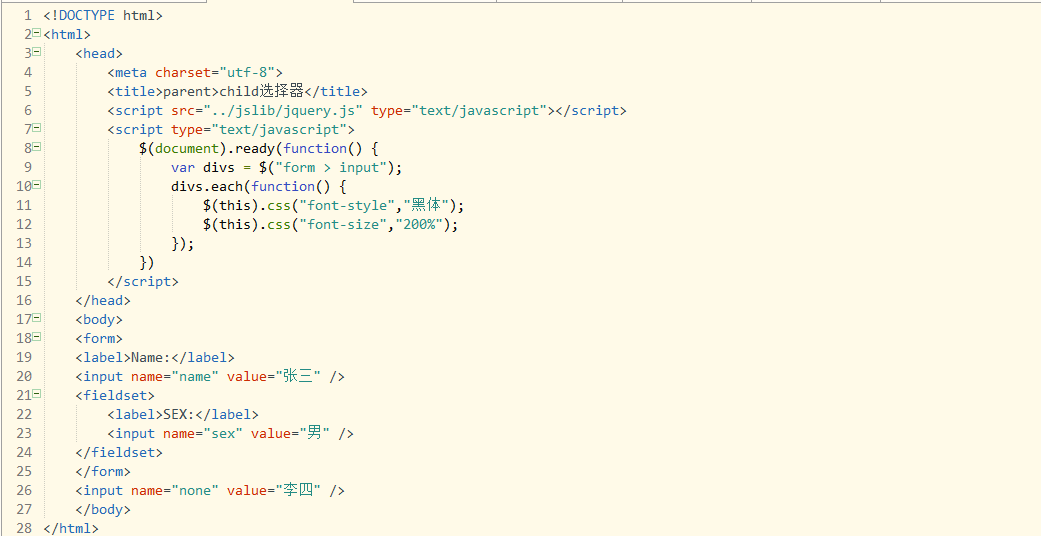Click the "font-style" string on line 11
Image resolution: width=1041 pixels, height=536 pixels.
coord(347,205)
